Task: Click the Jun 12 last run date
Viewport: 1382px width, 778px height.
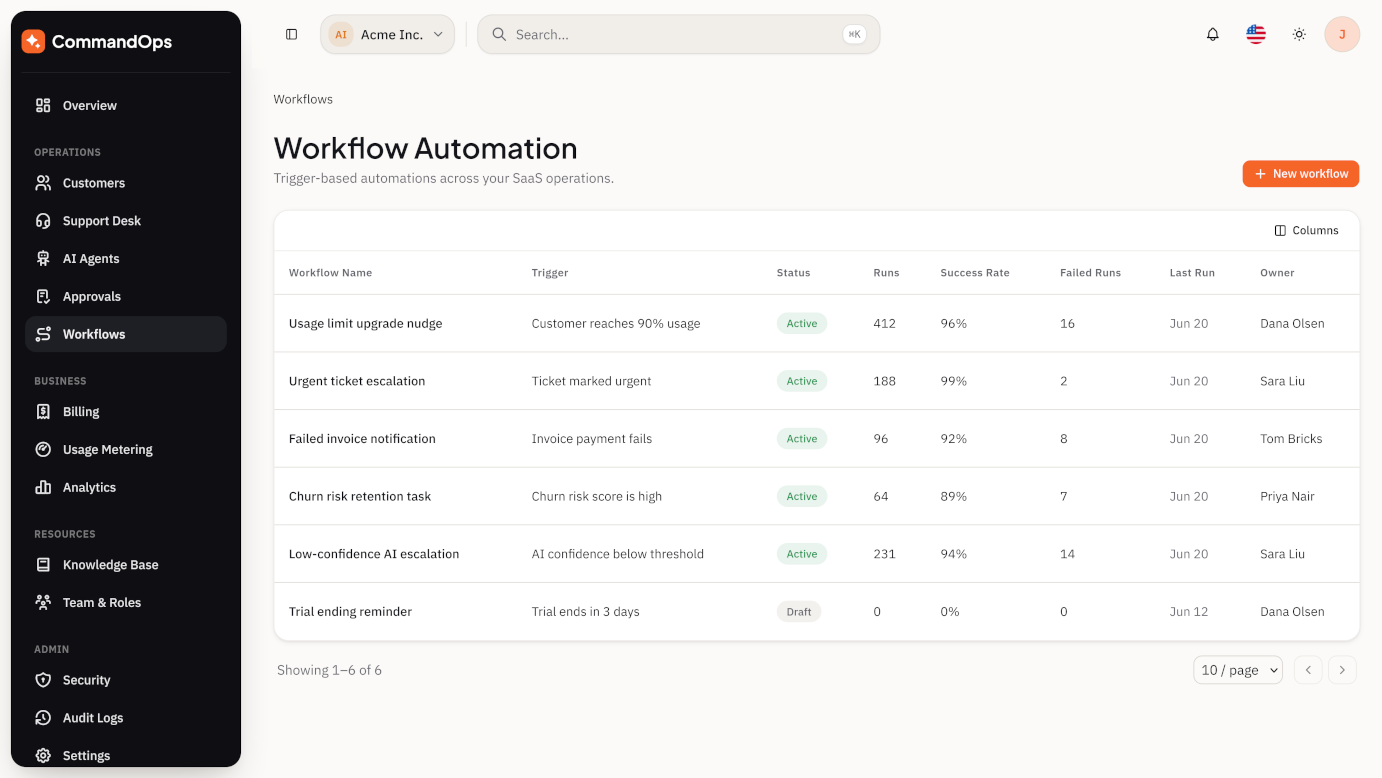Action: 1189,612
